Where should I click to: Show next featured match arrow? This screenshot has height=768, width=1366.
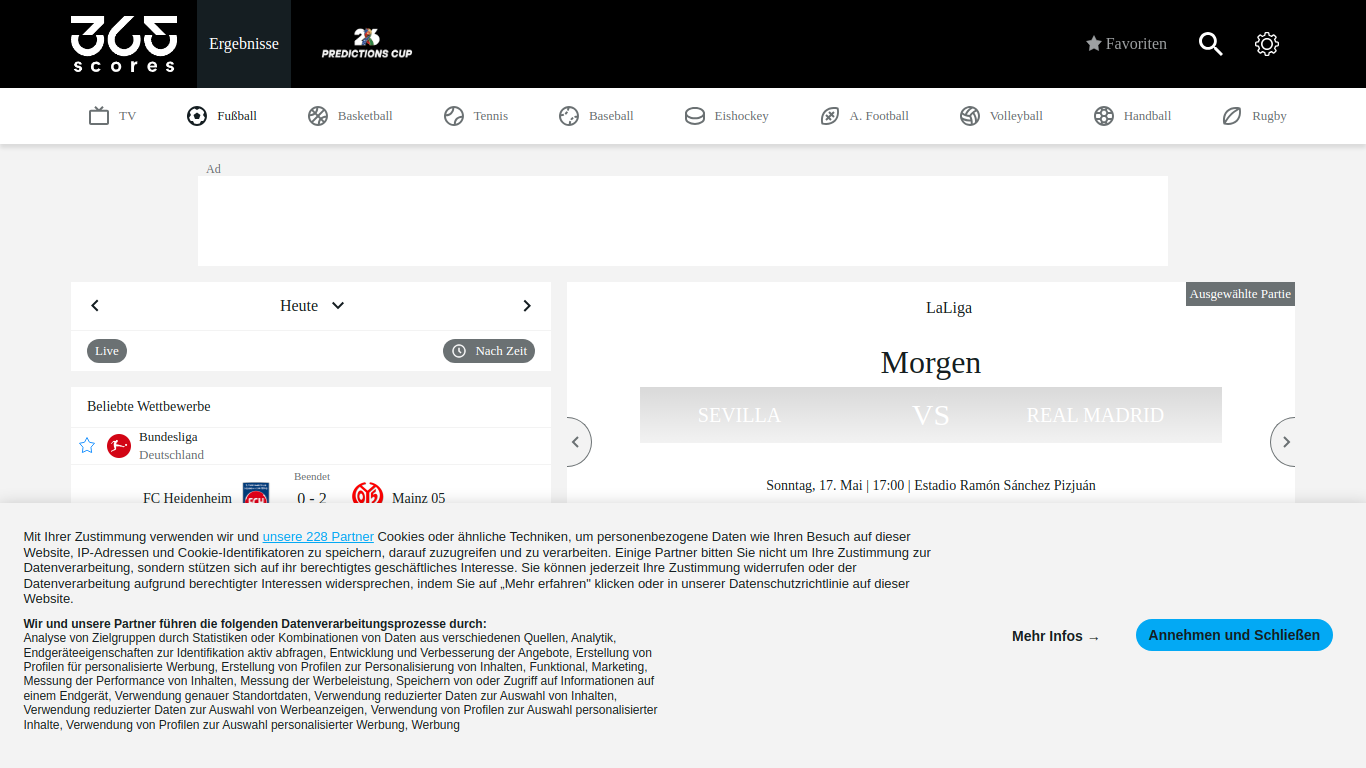coord(1284,442)
